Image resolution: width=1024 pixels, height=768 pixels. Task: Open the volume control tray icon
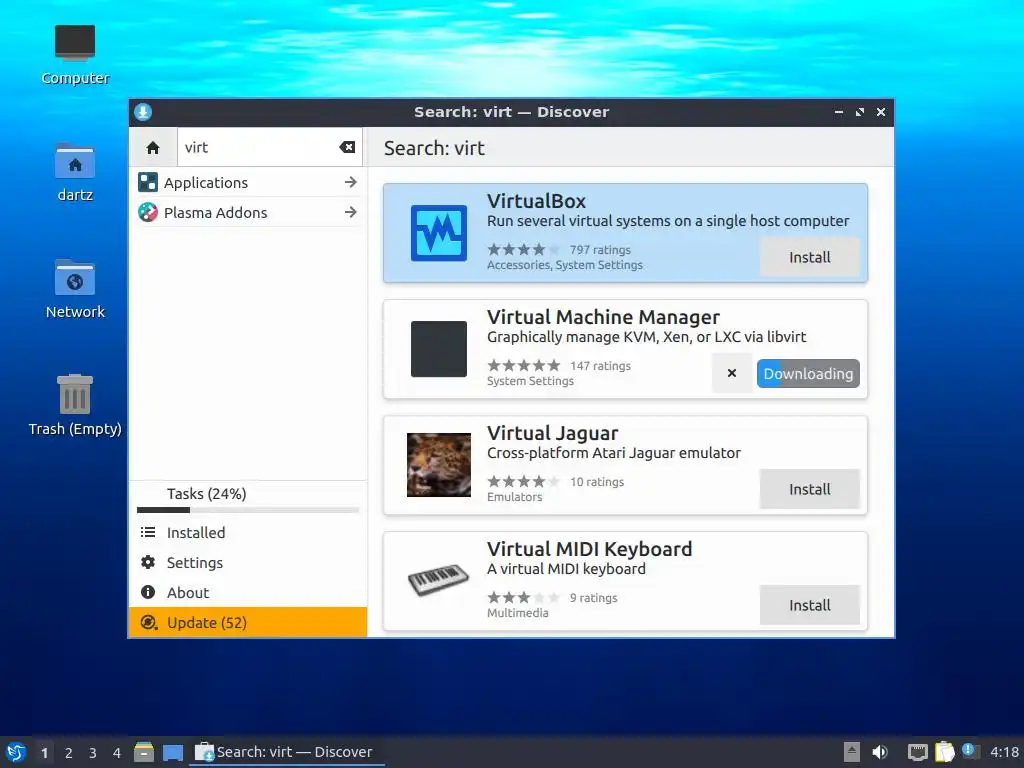[880, 752]
